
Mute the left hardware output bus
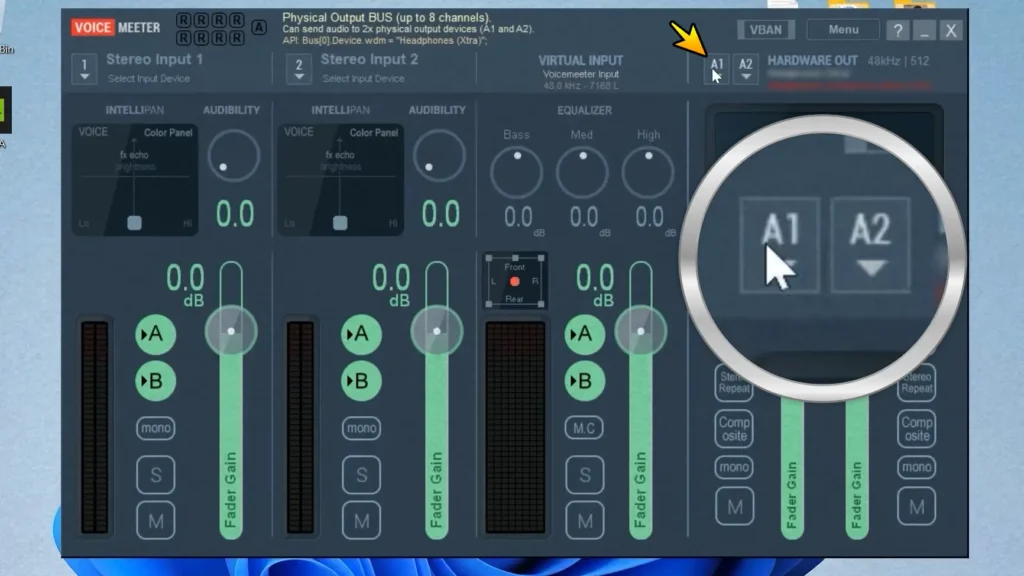tap(734, 507)
